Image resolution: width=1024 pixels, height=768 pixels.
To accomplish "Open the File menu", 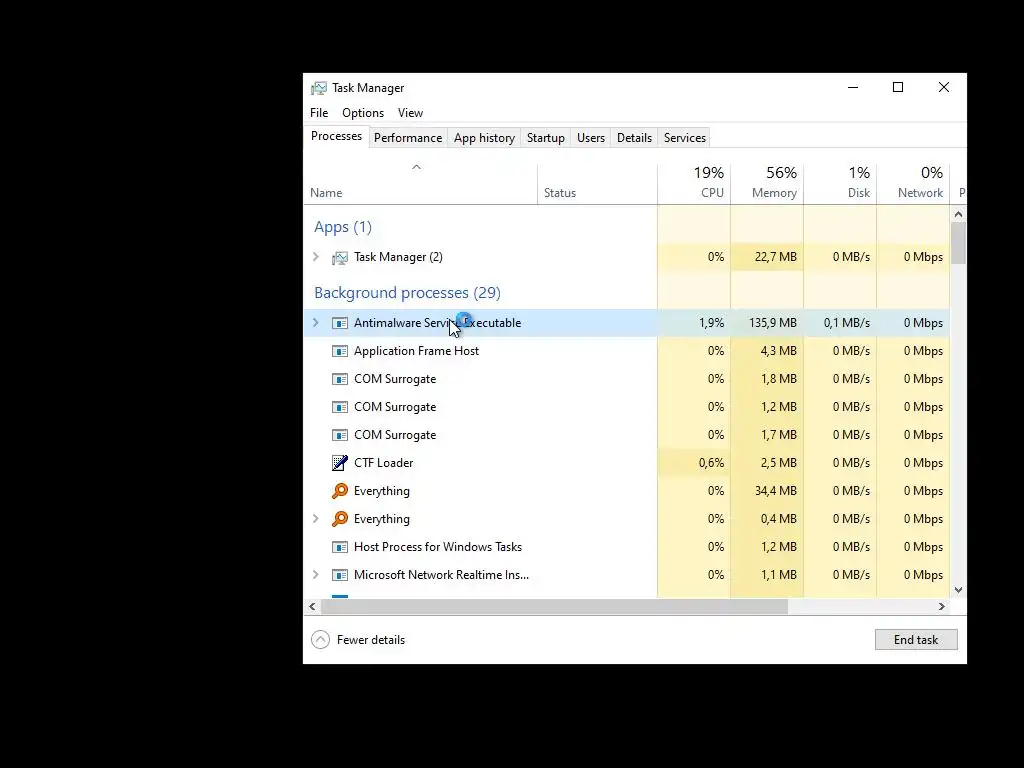I will [319, 113].
